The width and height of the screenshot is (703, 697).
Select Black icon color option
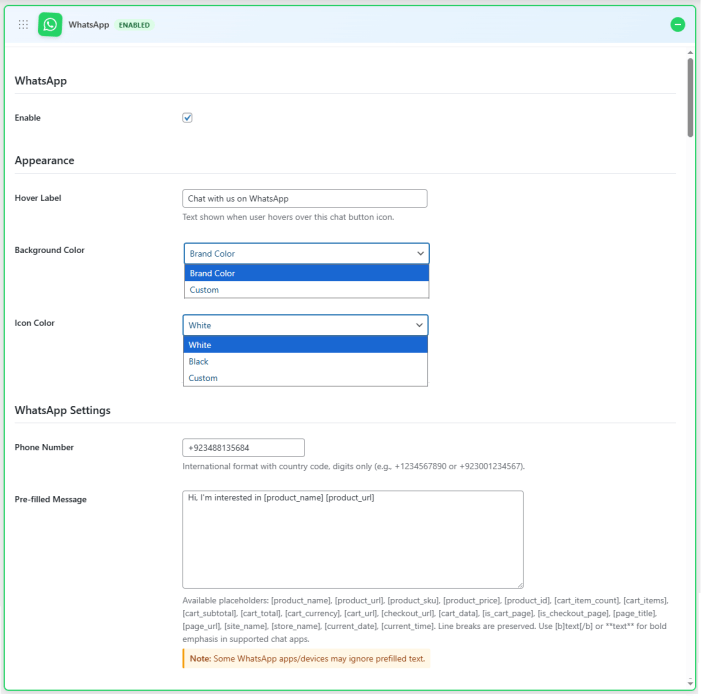pos(306,362)
